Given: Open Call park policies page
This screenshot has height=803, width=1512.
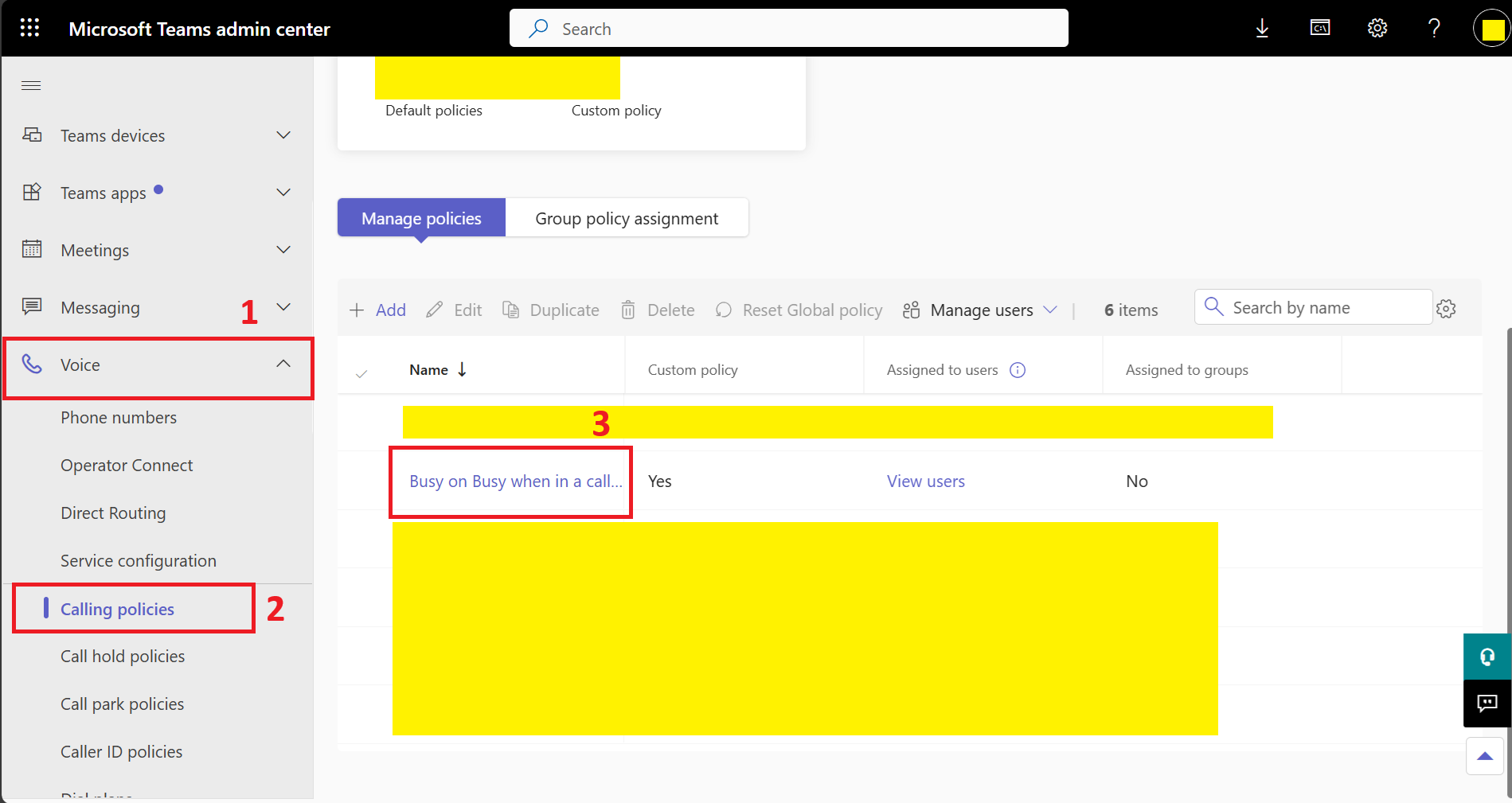Looking at the screenshot, I should point(122,704).
